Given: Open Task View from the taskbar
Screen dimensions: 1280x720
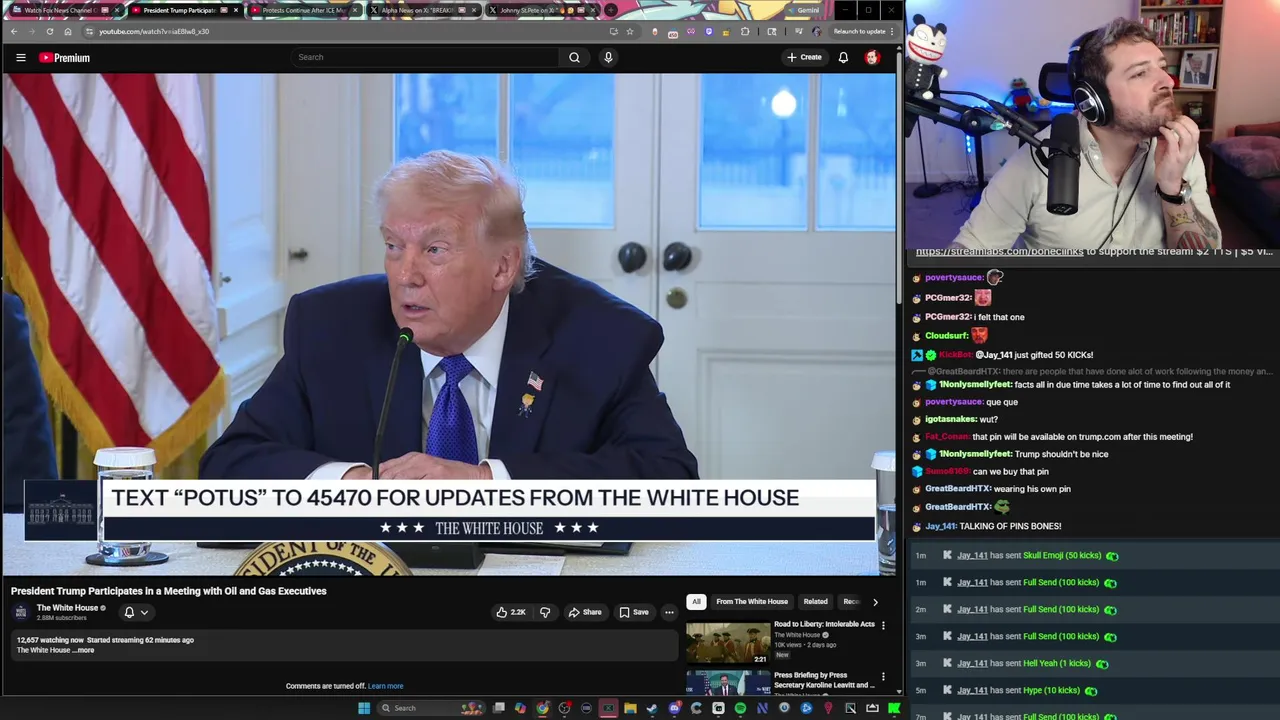Looking at the screenshot, I should point(498,708).
